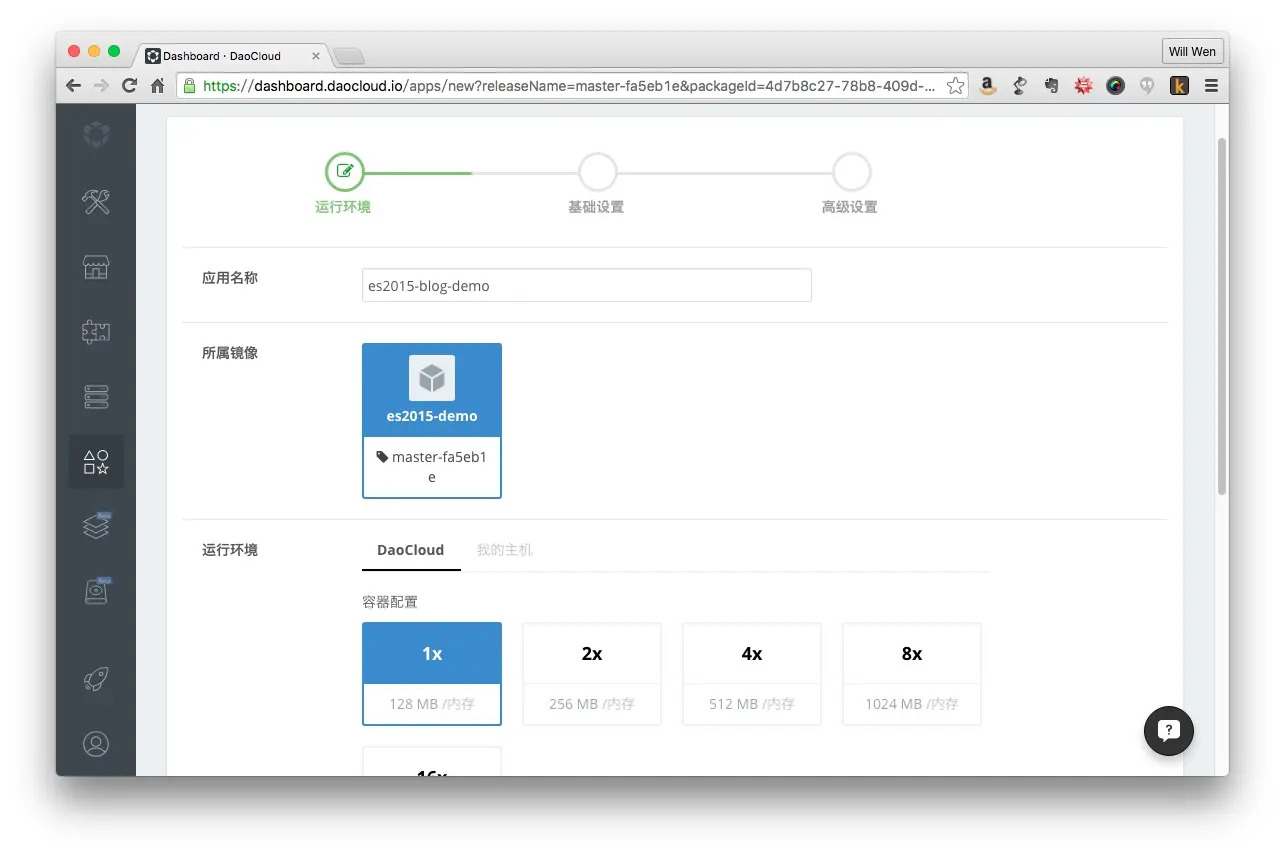This screenshot has height=856, width=1285.
Task: Click the cube icon on es2015-demo card
Action: pos(432,378)
